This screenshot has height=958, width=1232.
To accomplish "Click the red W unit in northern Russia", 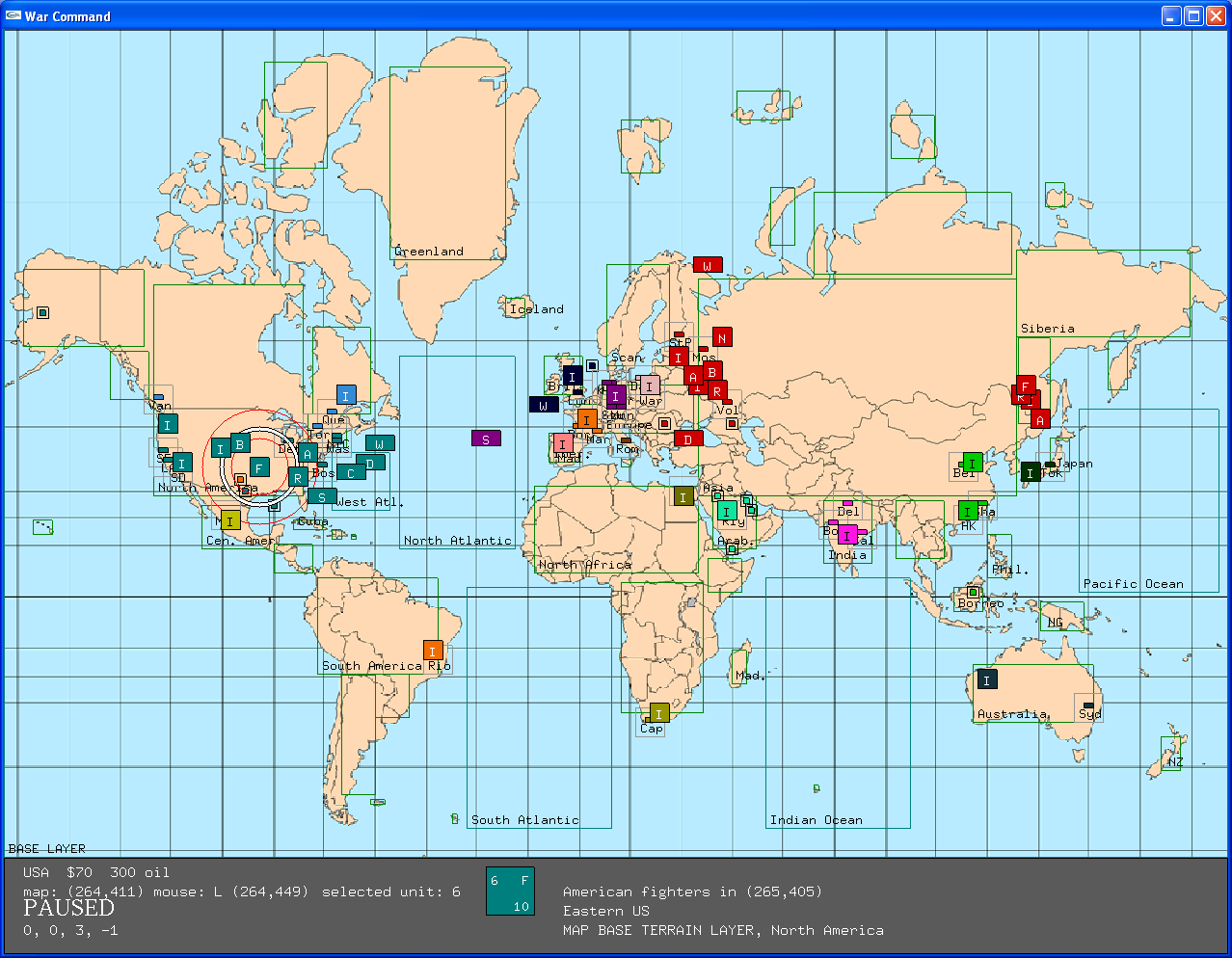I will [708, 265].
